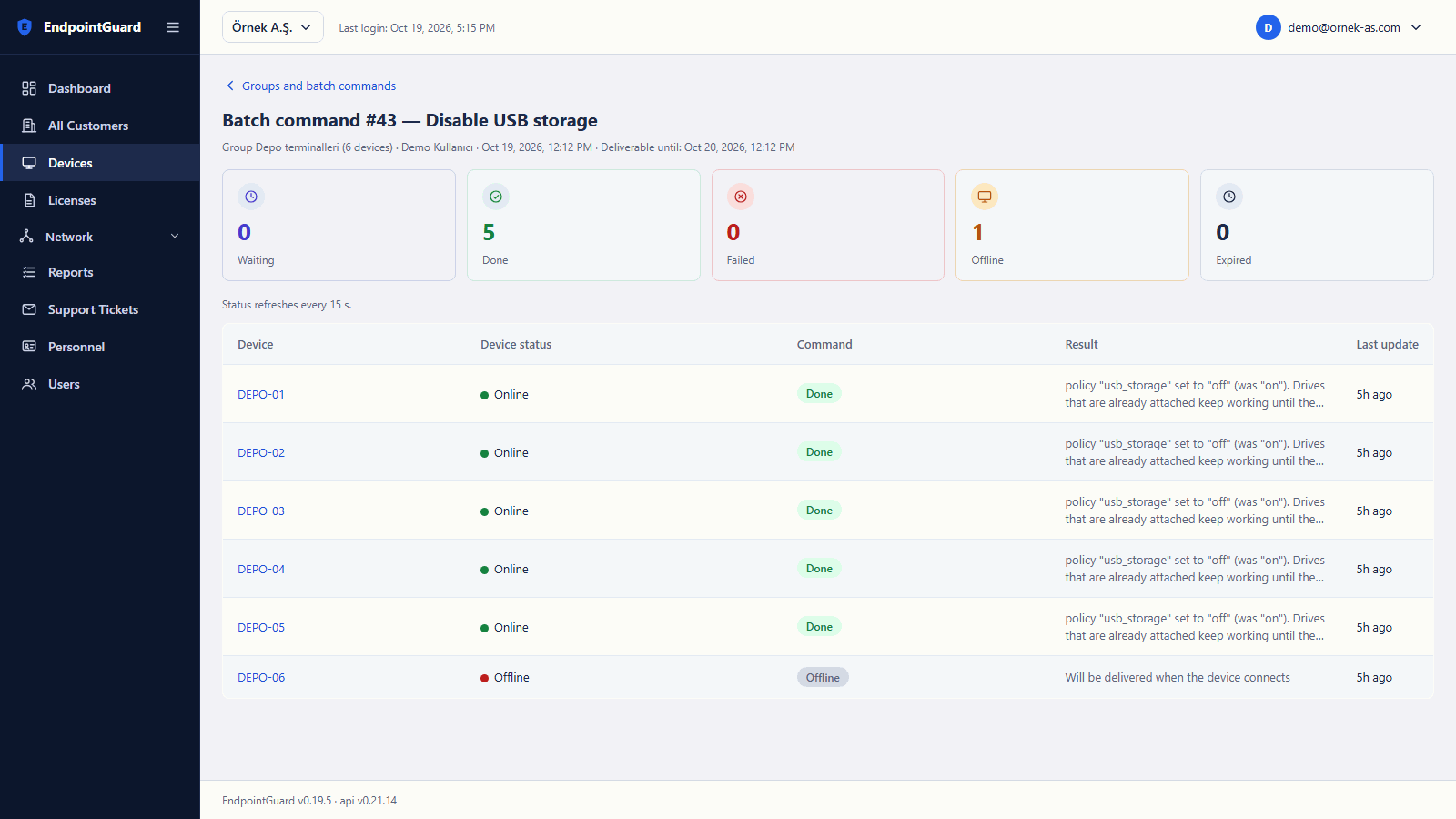Click the Offline status of DEPO-06
The width and height of the screenshot is (1456, 819).
(x=505, y=677)
